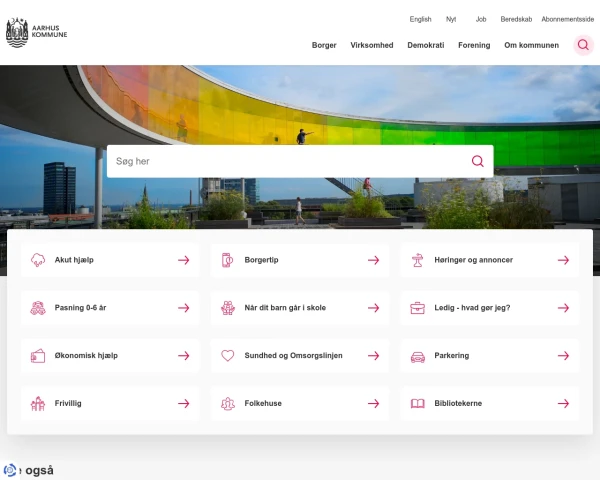Click the Akut hjælp cloud icon
600x480 pixels.
coord(38,260)
